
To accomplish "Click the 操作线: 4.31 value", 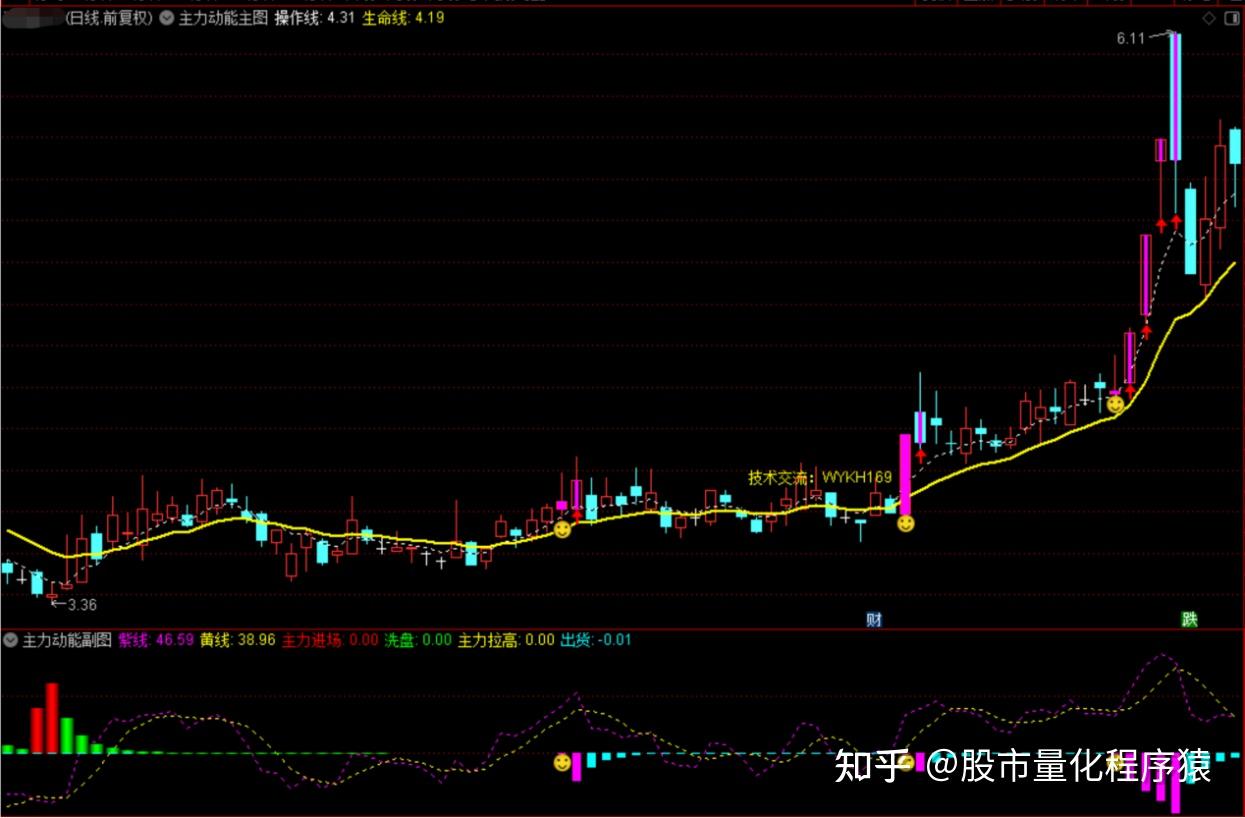I will (x=314, y=18).
